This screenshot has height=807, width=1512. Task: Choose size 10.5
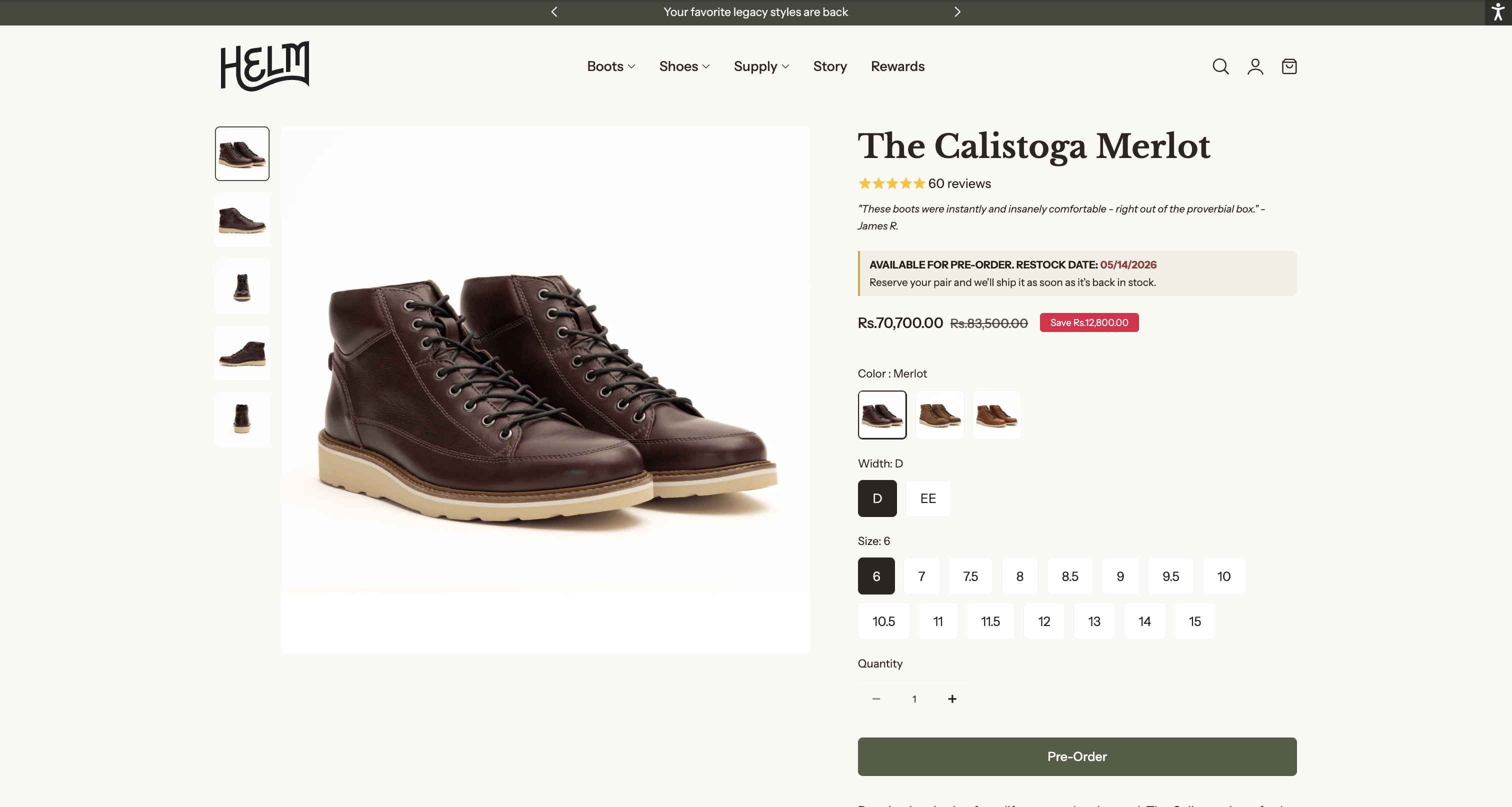pyautogui.click(x=883, y=621)
